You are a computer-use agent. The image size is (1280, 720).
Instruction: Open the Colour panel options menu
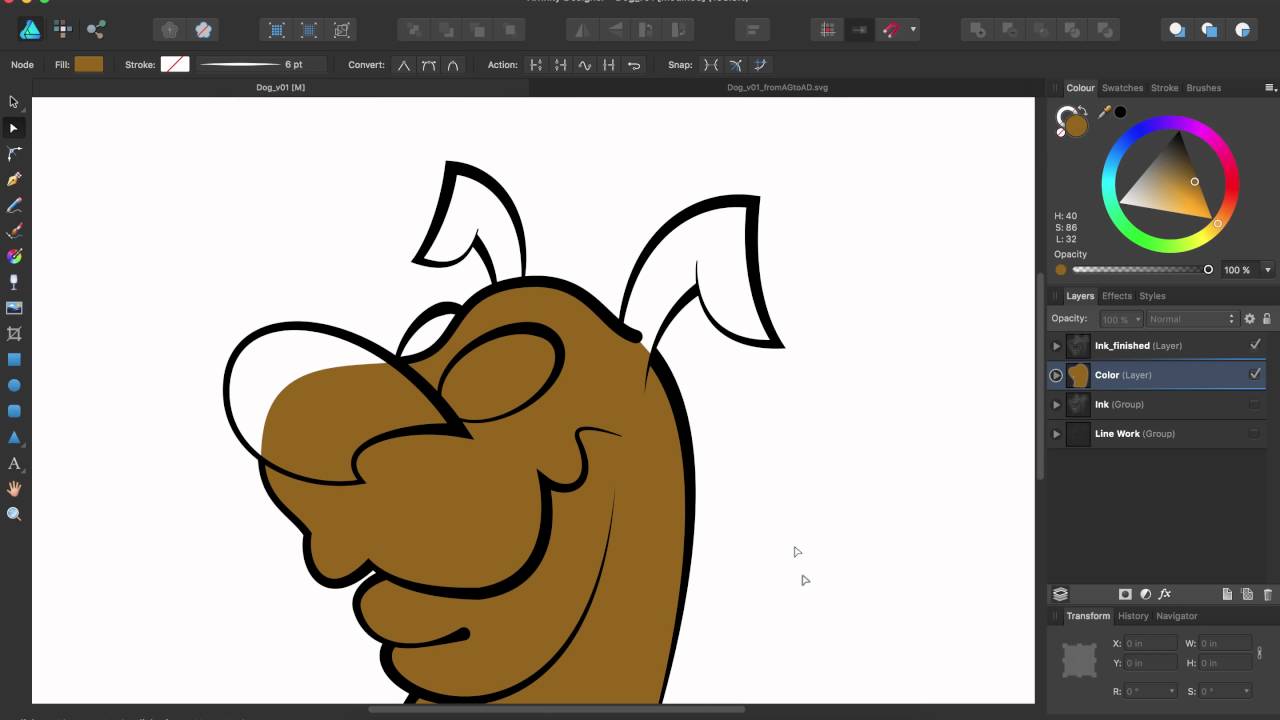click(1270, 88)
